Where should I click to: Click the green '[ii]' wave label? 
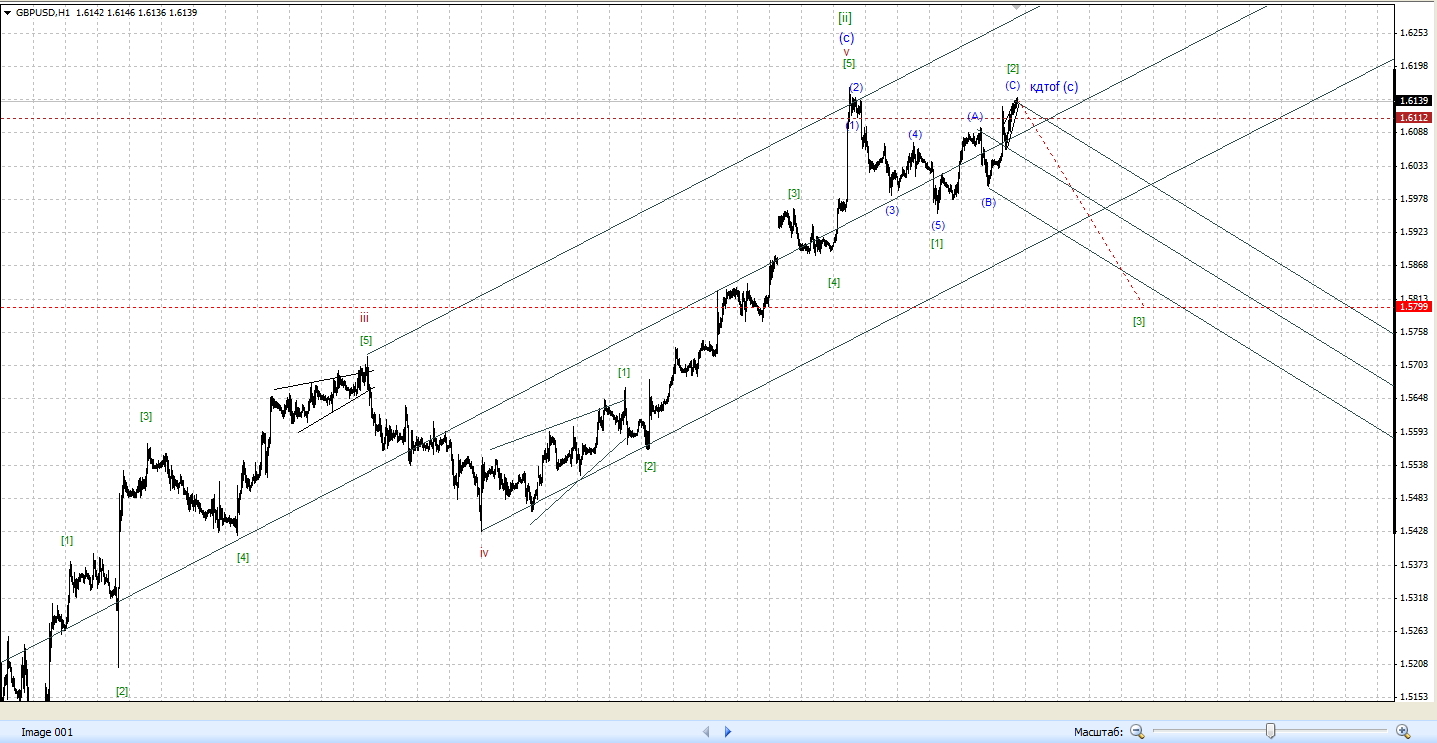coord(845,18)
